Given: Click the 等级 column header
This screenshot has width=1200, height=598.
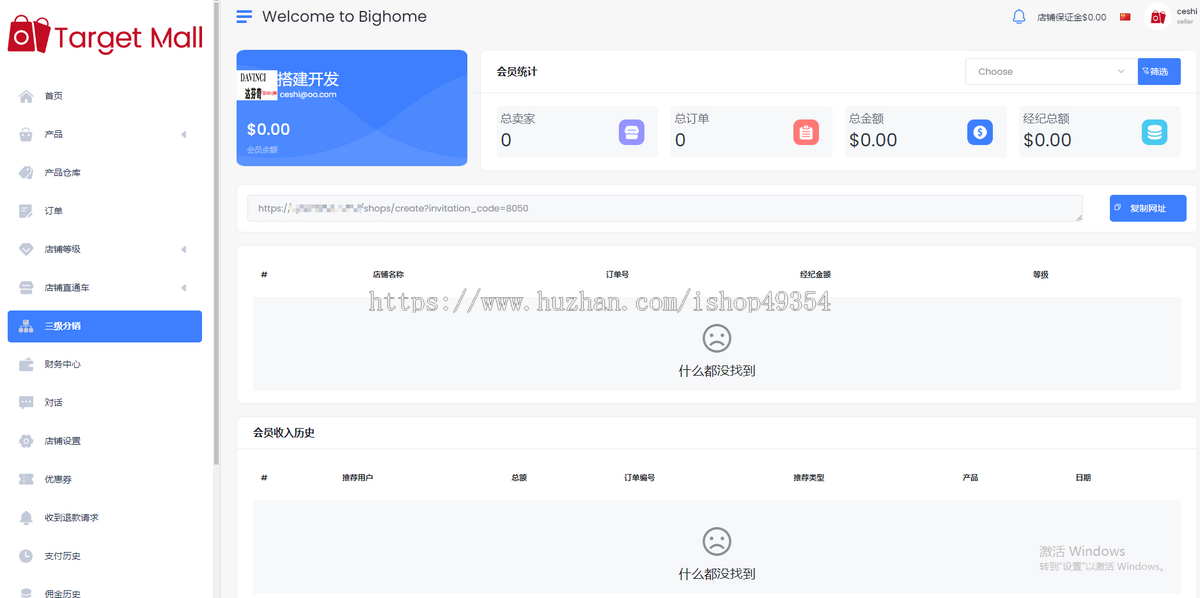Looking at the screenshot, I should click(1040, 274).
